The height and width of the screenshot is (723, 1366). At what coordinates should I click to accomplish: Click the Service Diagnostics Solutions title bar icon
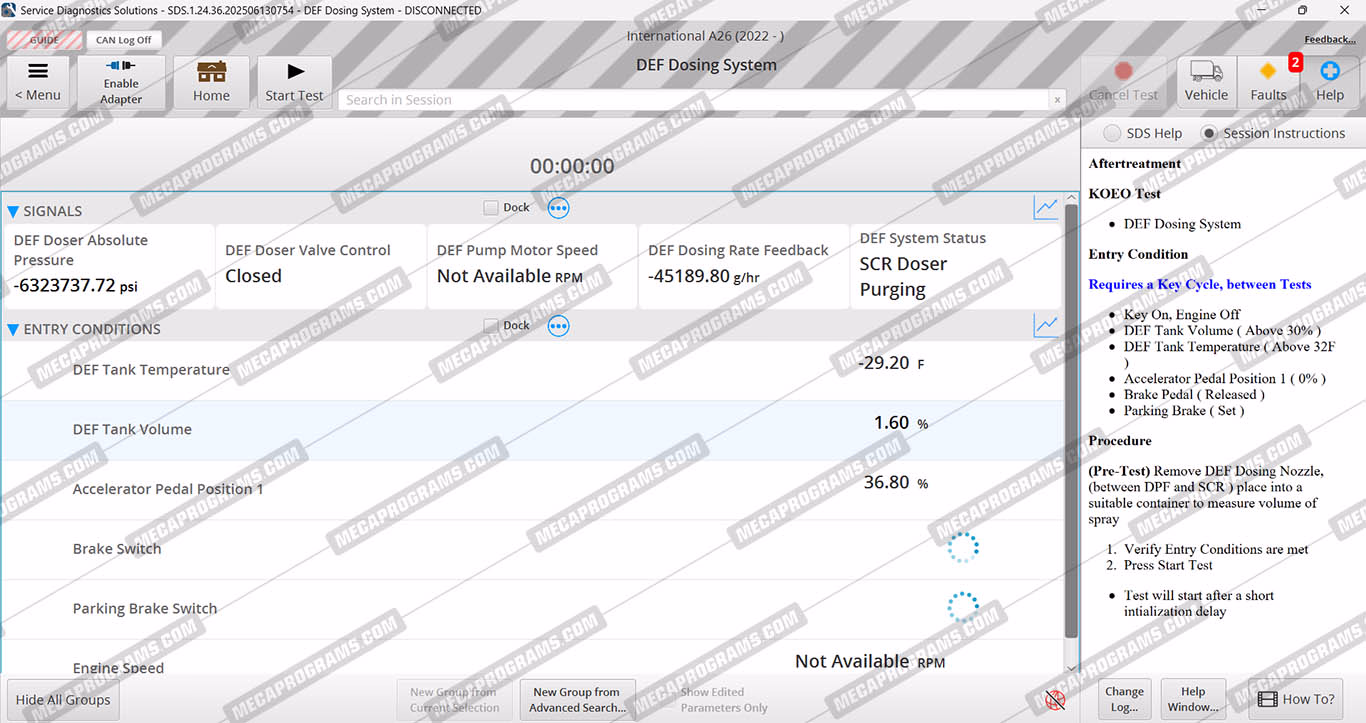10,10
